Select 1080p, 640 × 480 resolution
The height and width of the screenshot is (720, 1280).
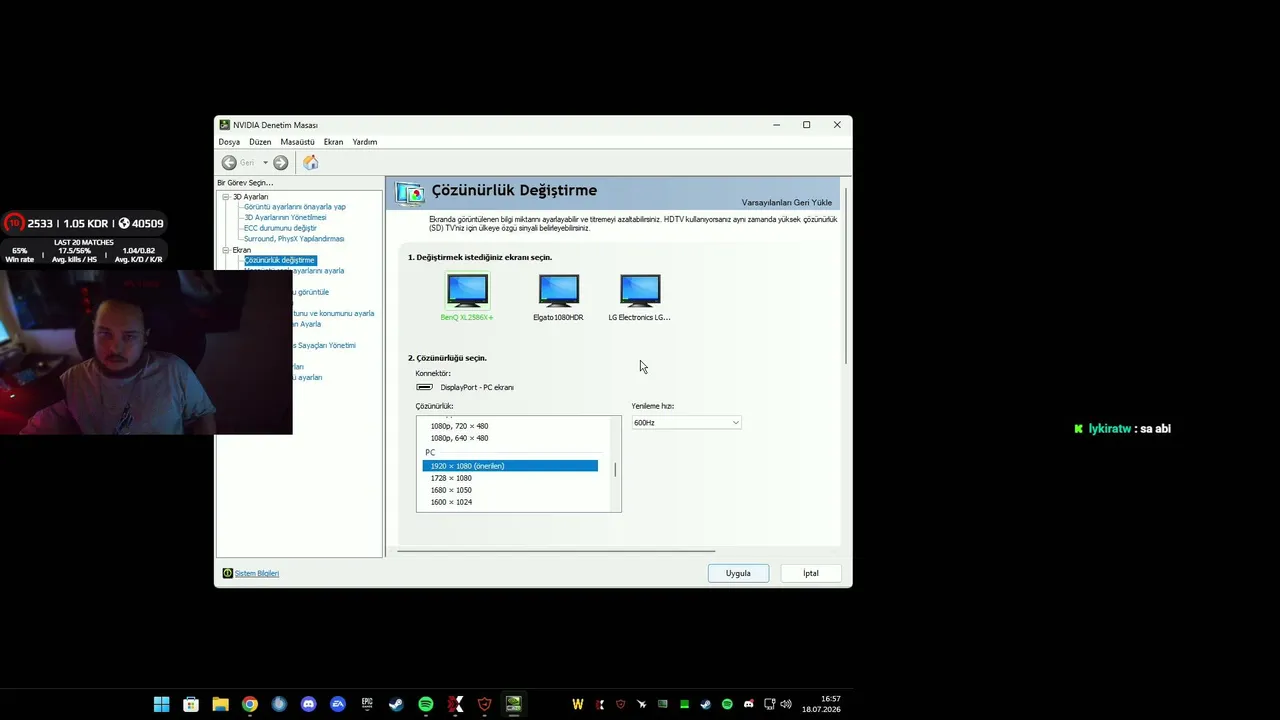459,438
